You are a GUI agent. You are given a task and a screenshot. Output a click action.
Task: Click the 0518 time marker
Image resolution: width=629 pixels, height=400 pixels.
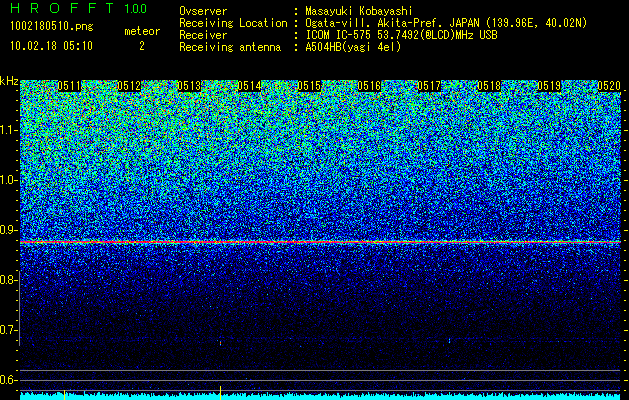[489, 86]
